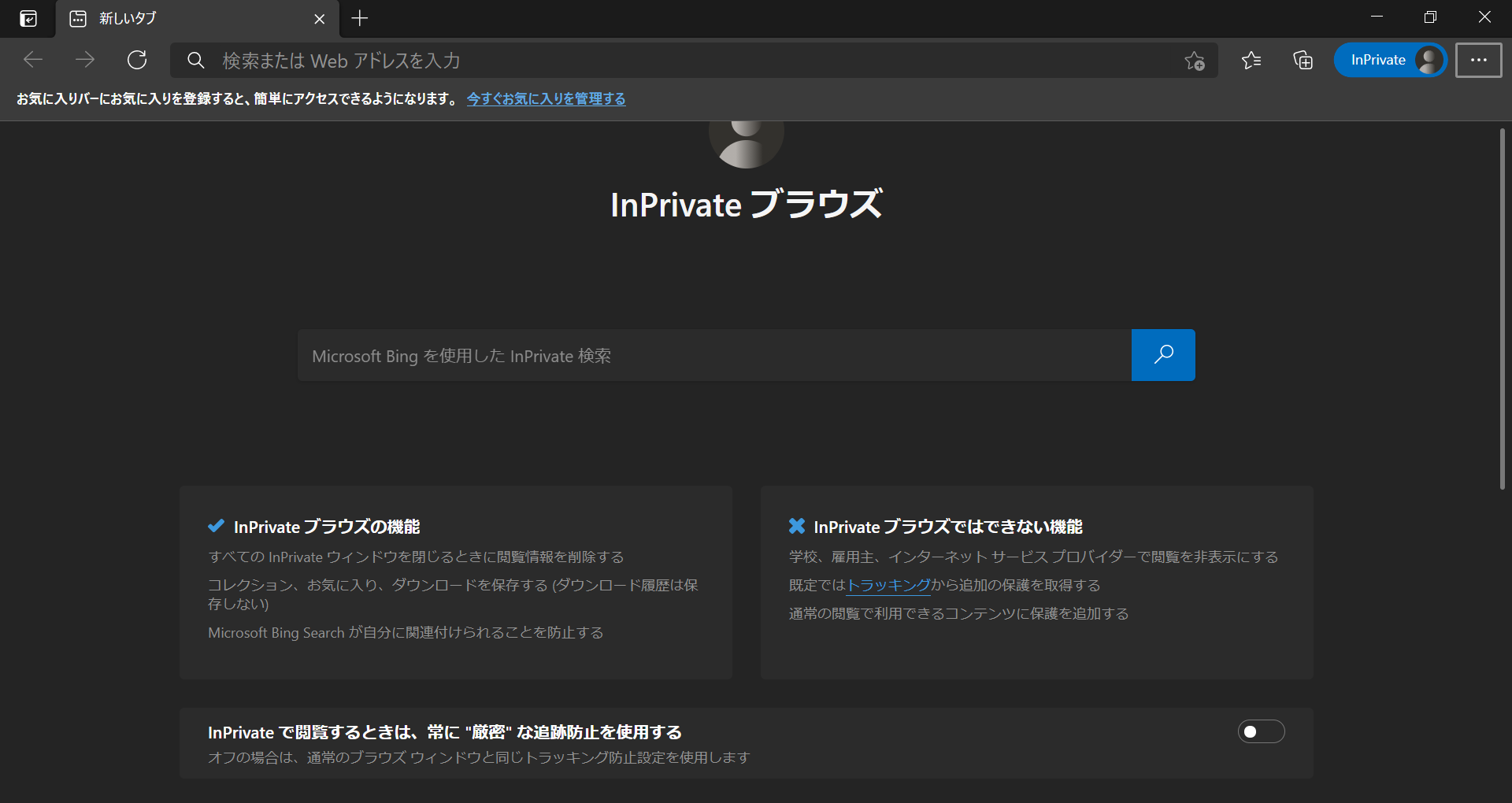Click the InPrivate ブラウズ title text
Image resolution: width=1512 pixels, height=803 pixels.
coord(747,205)
